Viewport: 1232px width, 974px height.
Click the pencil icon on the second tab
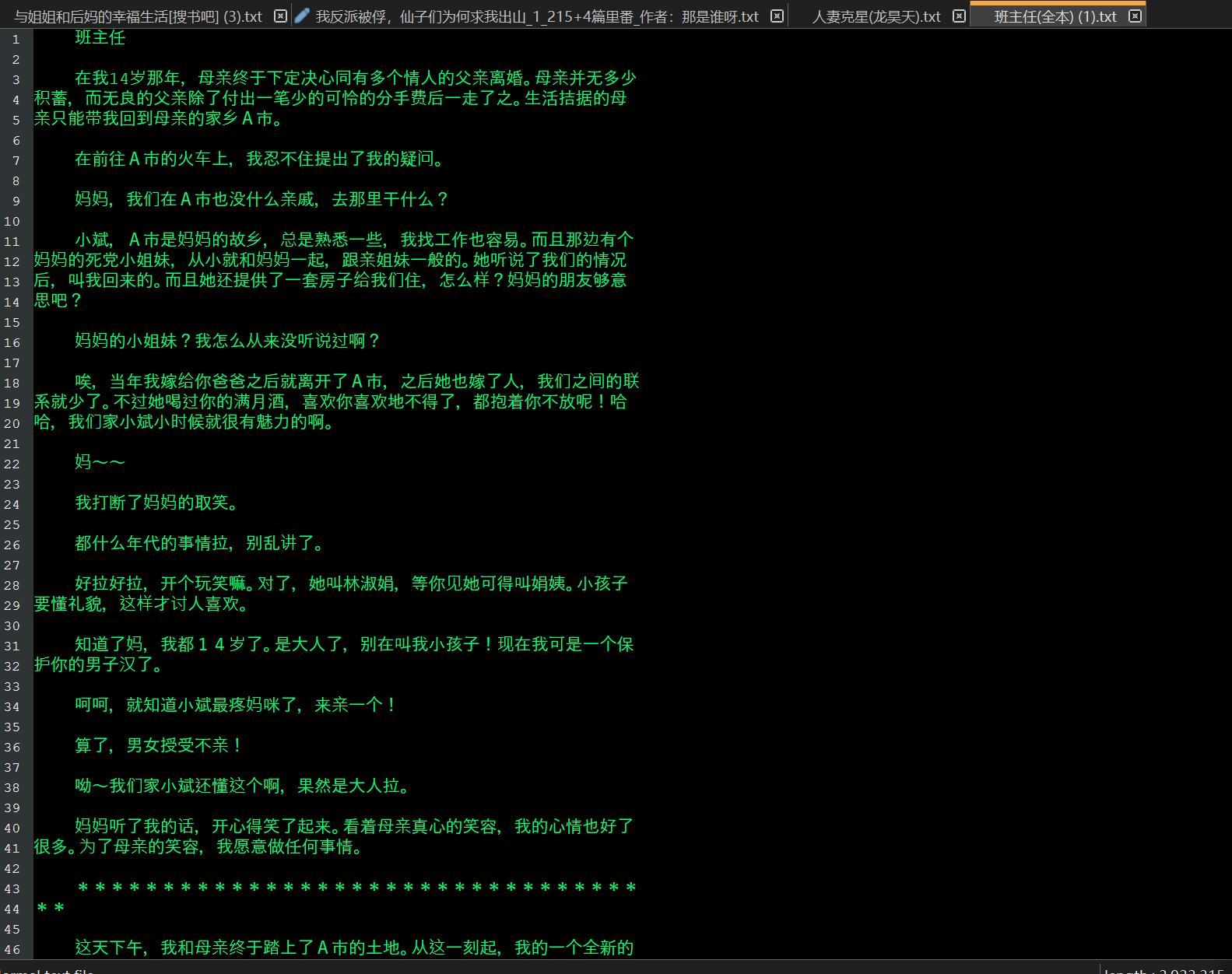coord(303,16)
